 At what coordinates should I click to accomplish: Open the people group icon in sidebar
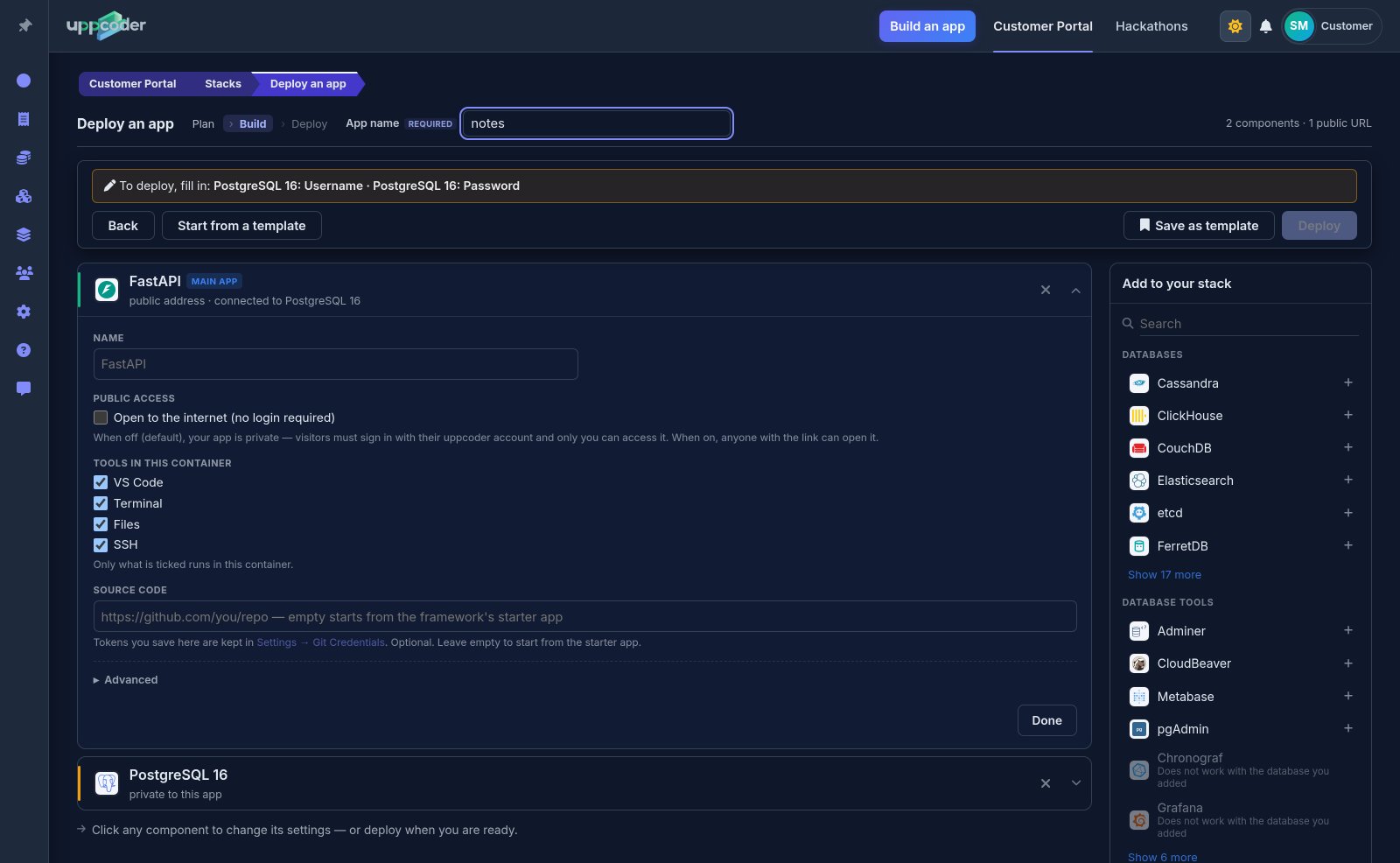coord(24,273)
